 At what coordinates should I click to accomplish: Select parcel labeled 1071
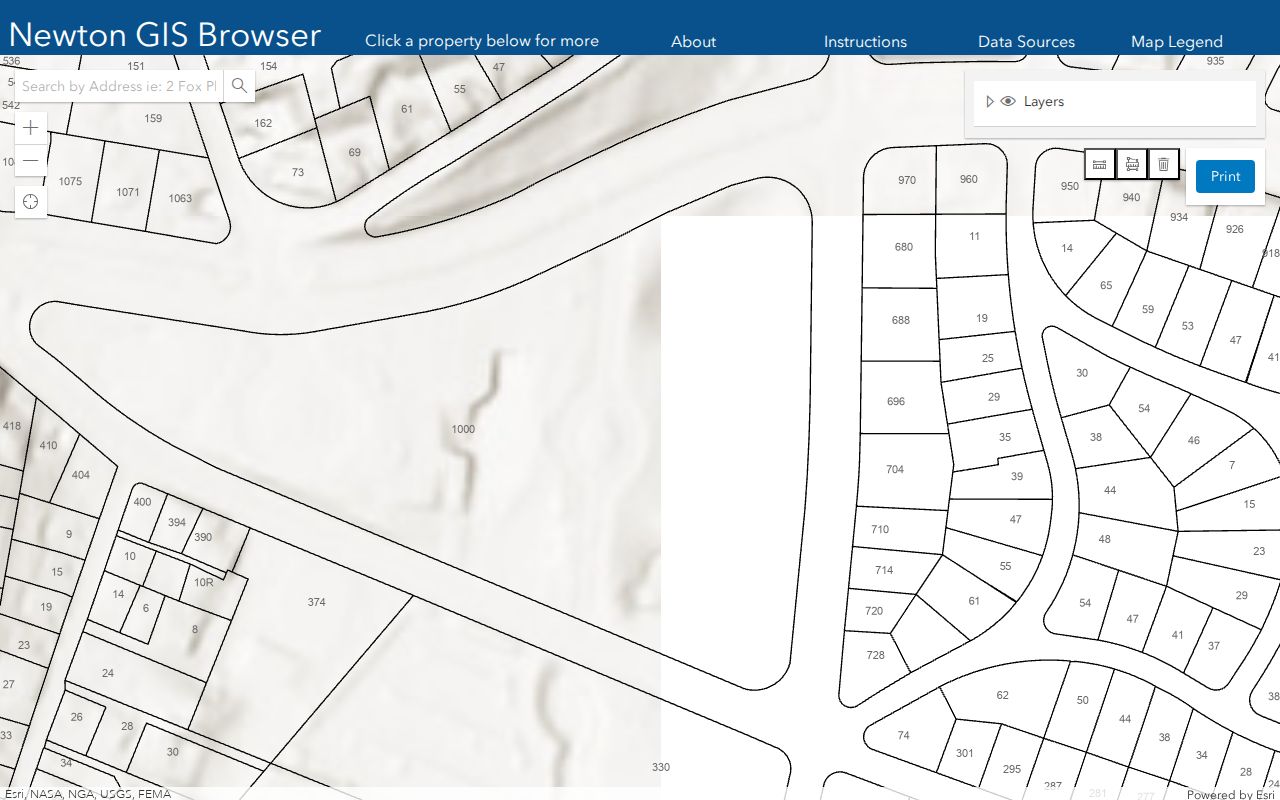pyautogui.click(x=128, y=191)
